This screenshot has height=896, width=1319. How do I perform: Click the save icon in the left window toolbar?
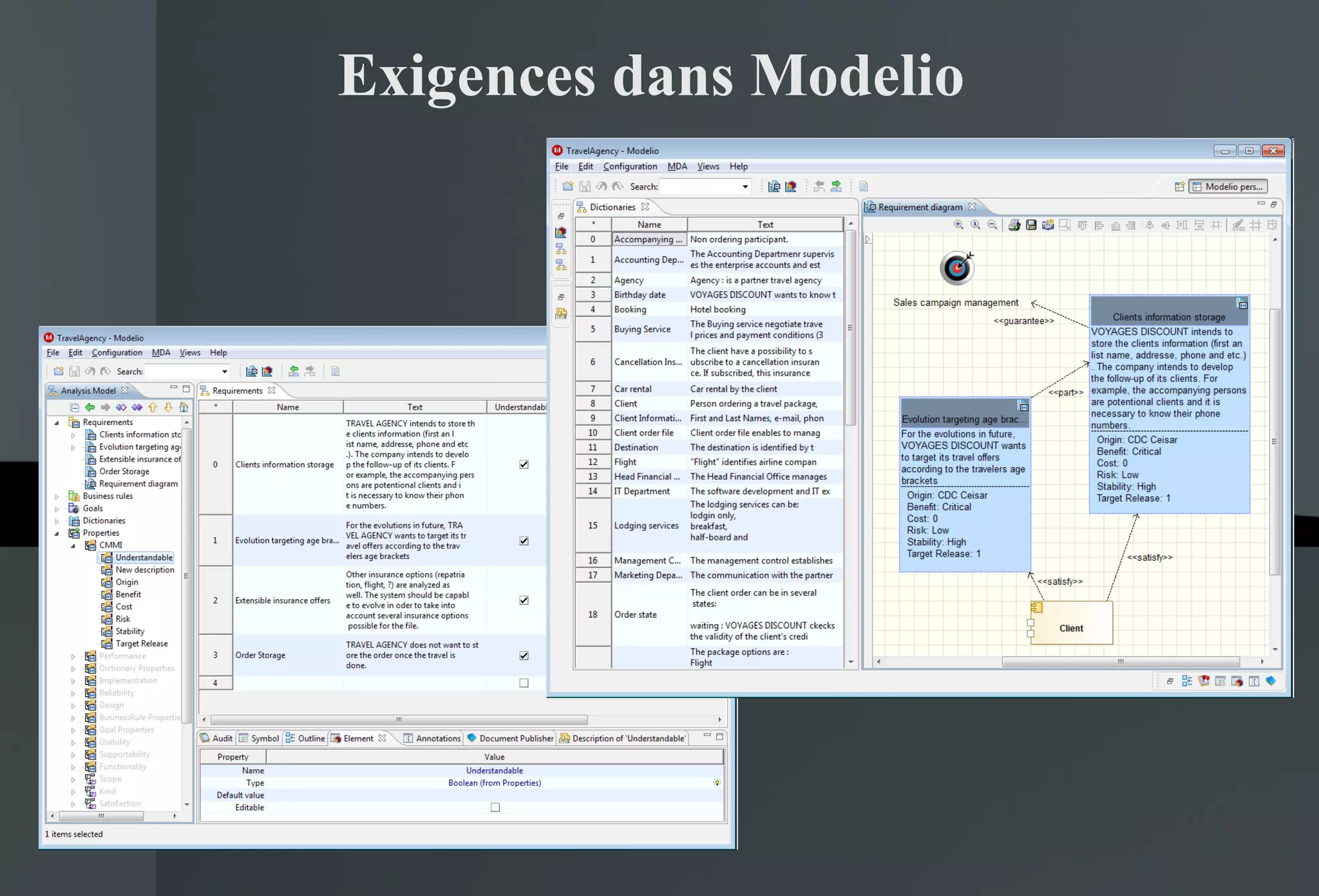pyautogui.click(x=75, y=371)
